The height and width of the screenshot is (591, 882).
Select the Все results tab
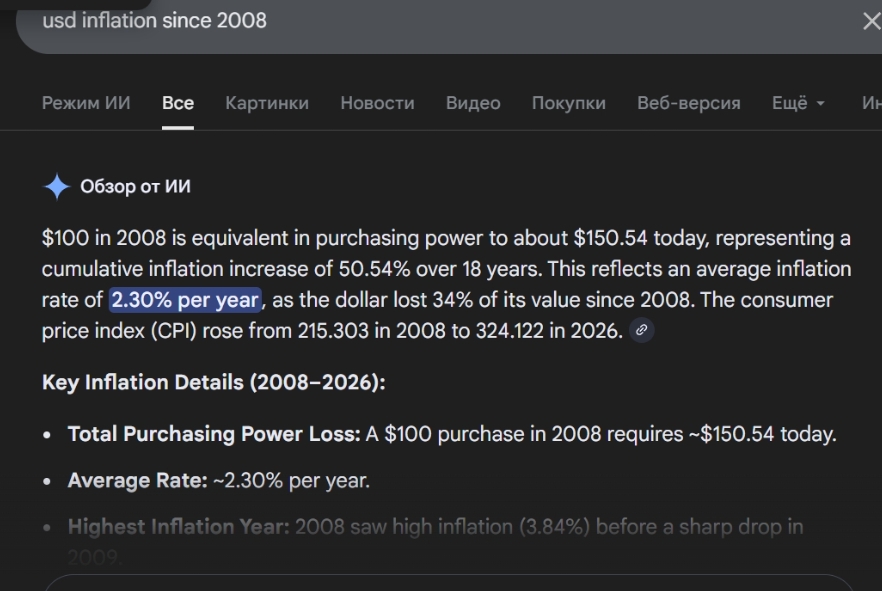click(x=178, y=103)
